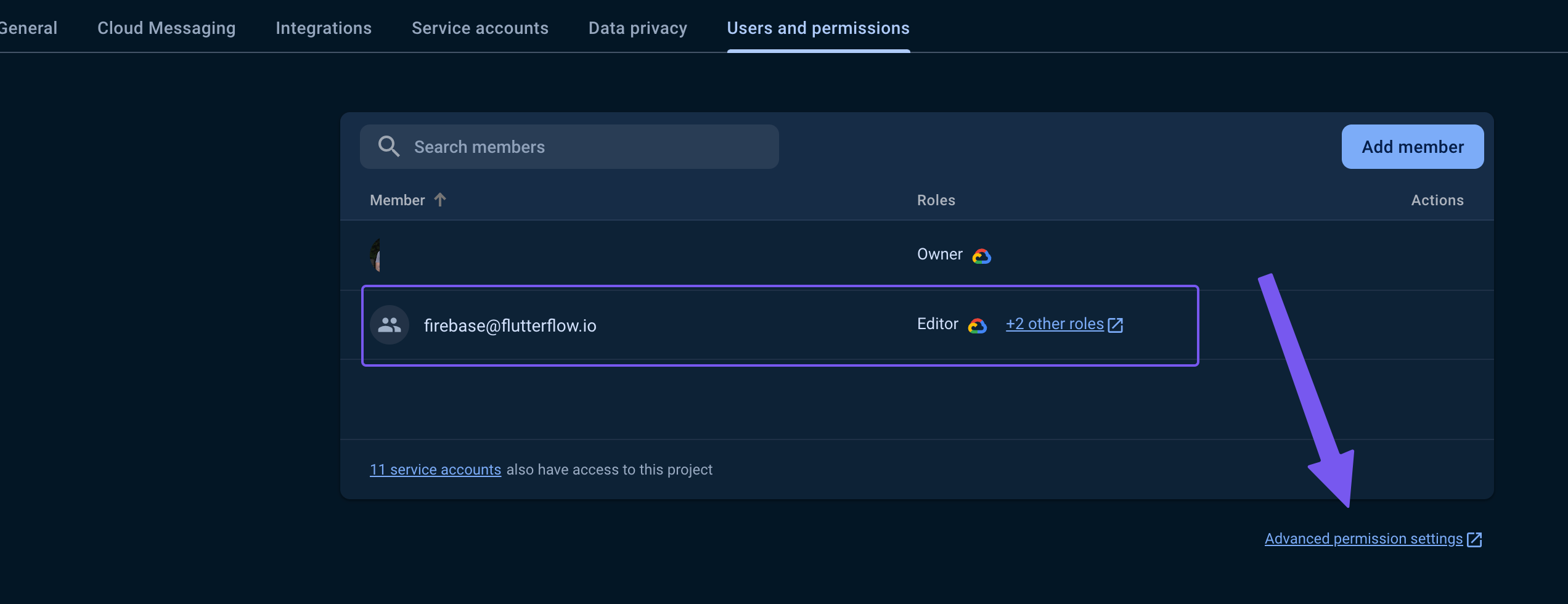The image size is (1568, 604).
Task: Select the Data privacy tab
Action: tap(638, 28)
